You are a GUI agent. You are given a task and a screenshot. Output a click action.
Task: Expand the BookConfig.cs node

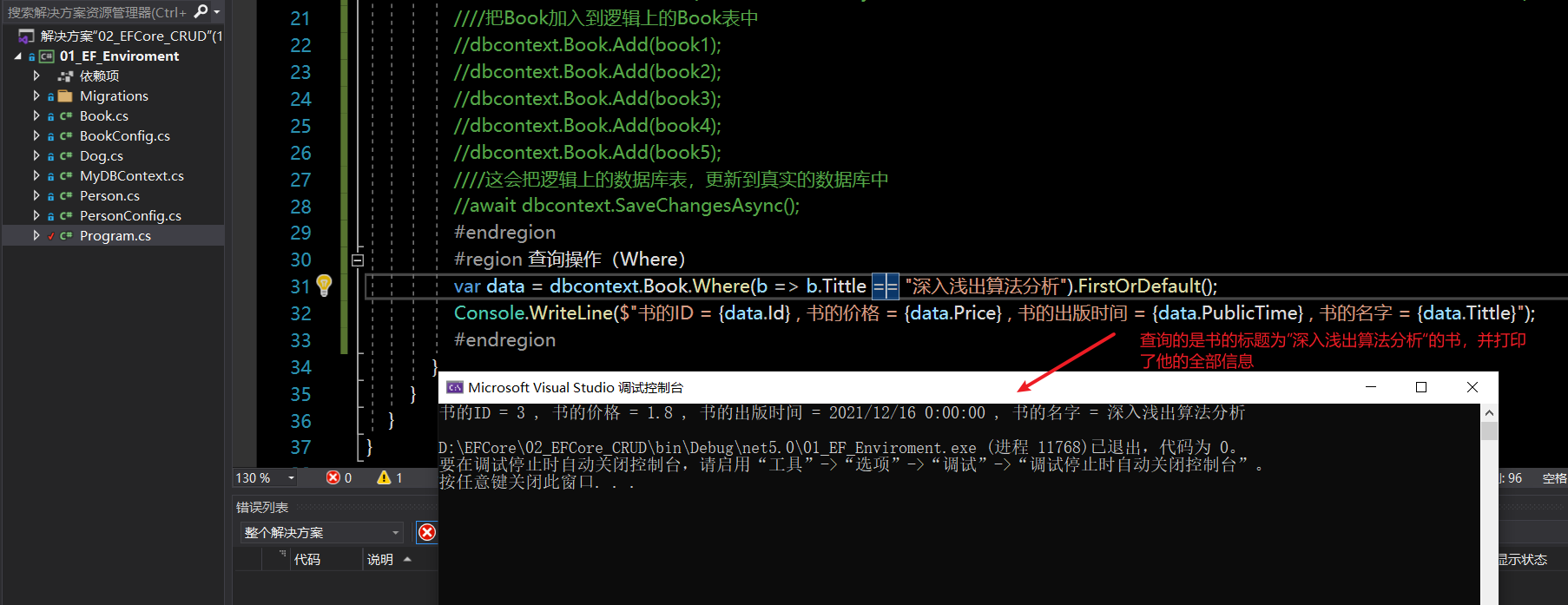tap(36, 135)
